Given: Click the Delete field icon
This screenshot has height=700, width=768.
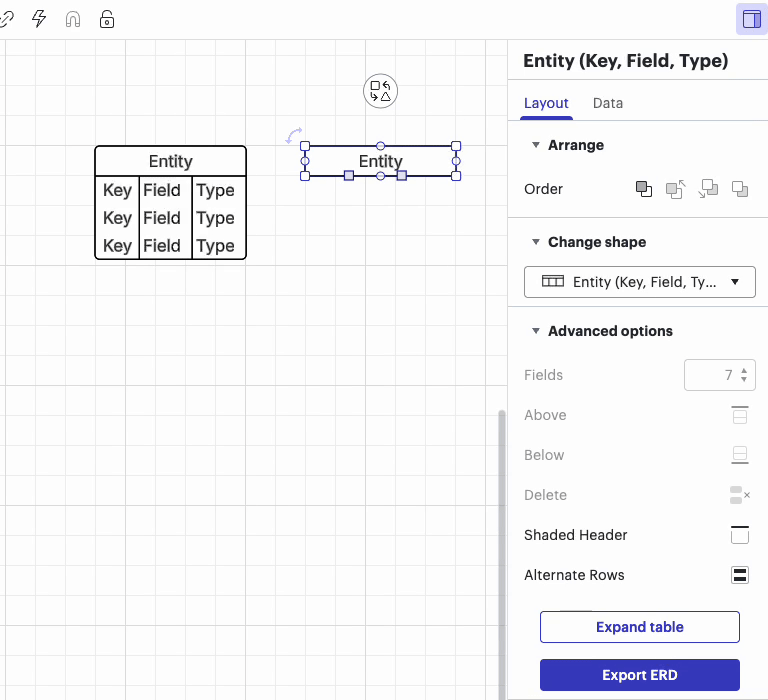Looking at the screenshot, I should [x=740, y=495].
